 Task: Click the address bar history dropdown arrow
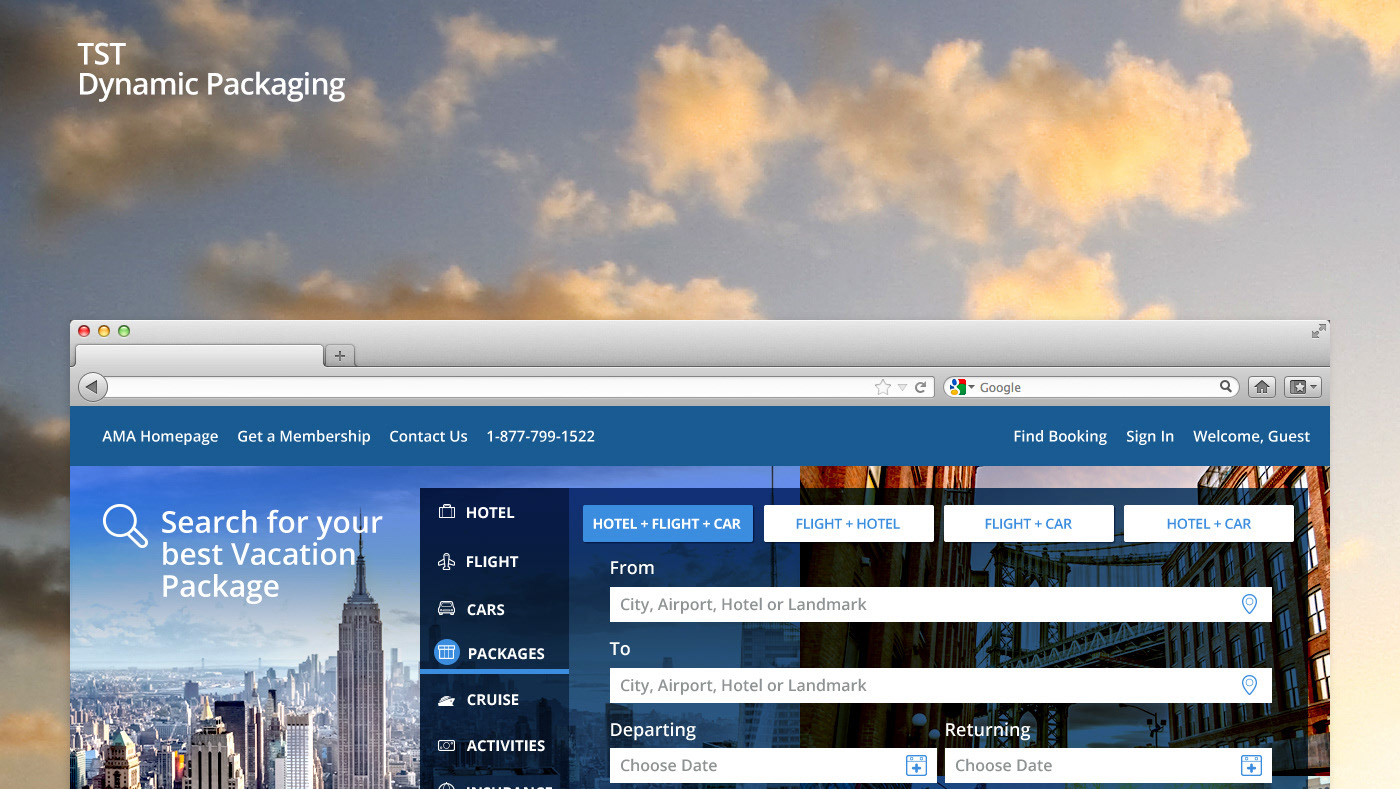(902, 387)
